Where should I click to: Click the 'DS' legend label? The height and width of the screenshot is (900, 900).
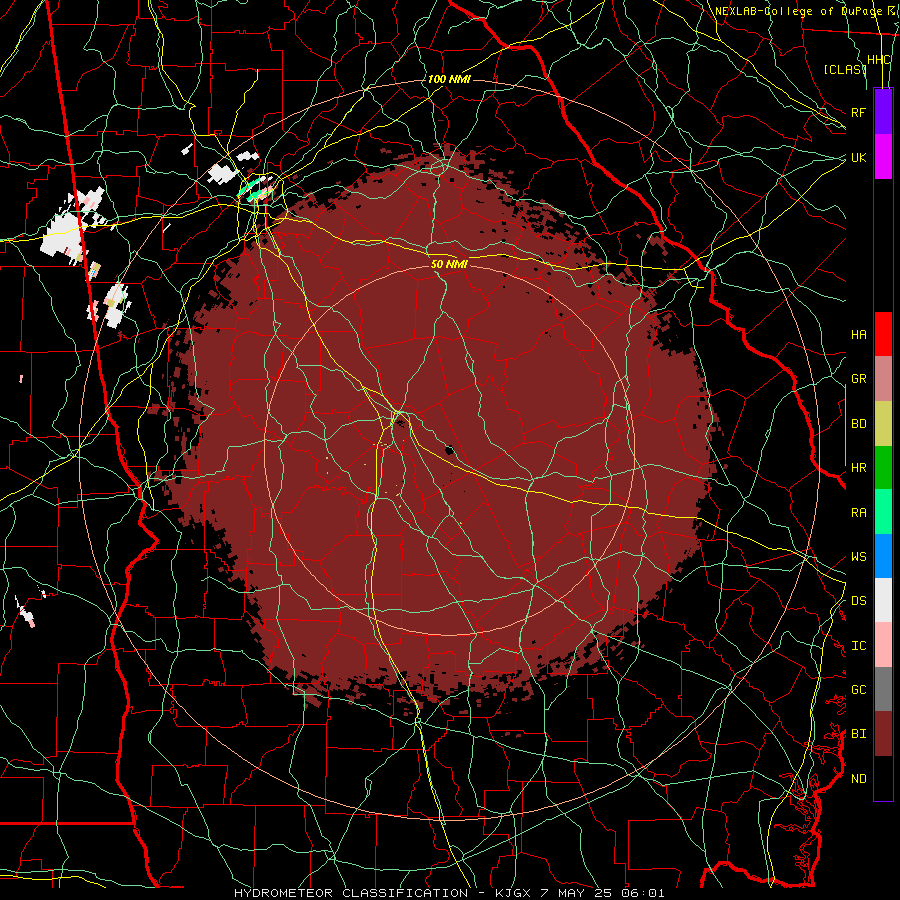858,601
